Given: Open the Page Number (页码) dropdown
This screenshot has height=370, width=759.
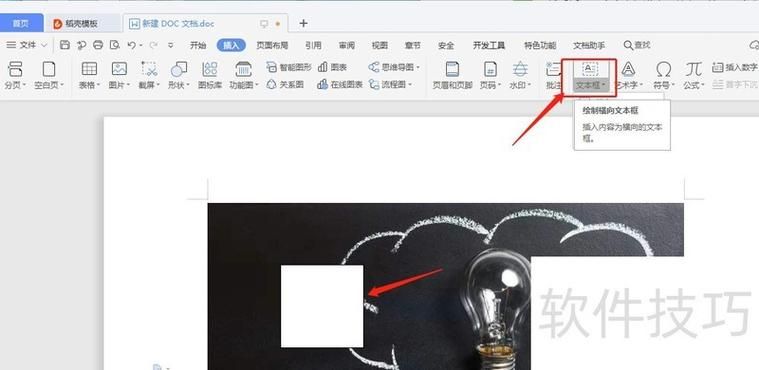Looking at the screenshot, I should 500,85.
